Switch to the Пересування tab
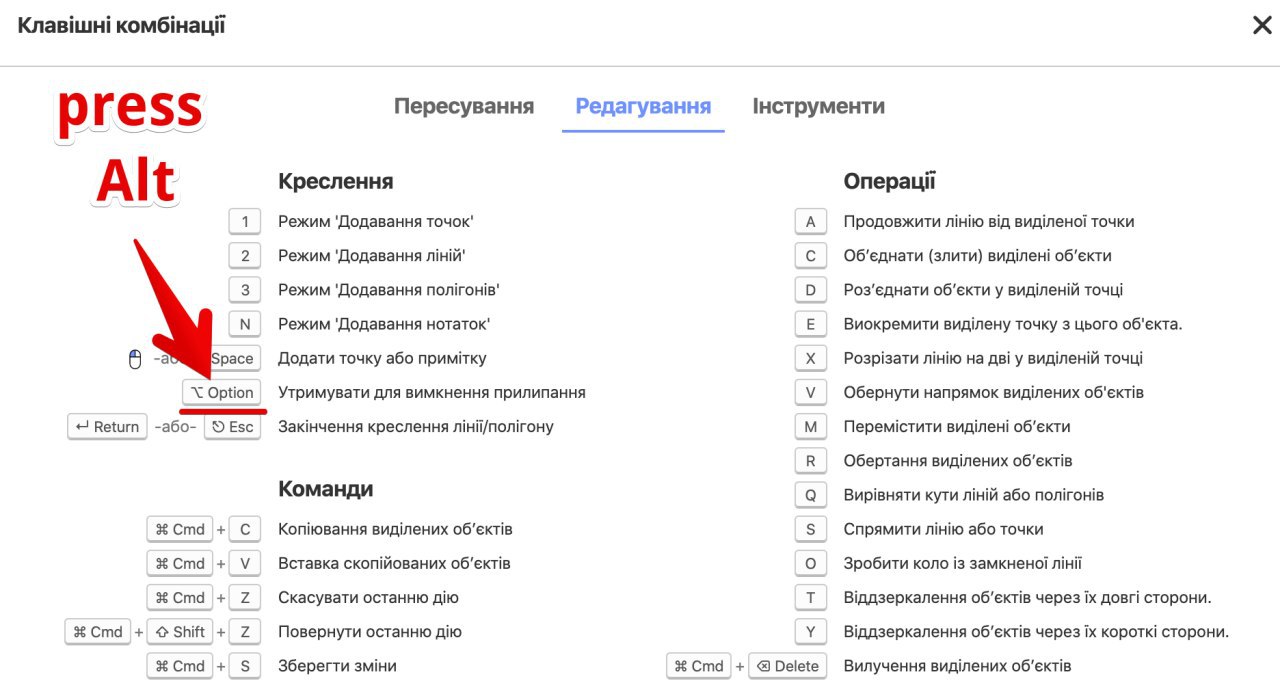This screenshot has height=696, width=1280. 464,106
